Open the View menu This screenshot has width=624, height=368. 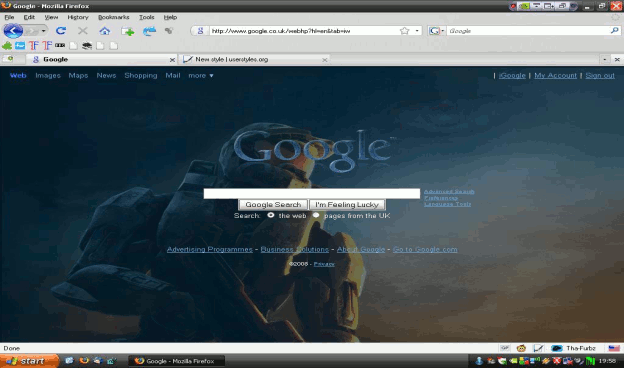(x=51, y=17)
